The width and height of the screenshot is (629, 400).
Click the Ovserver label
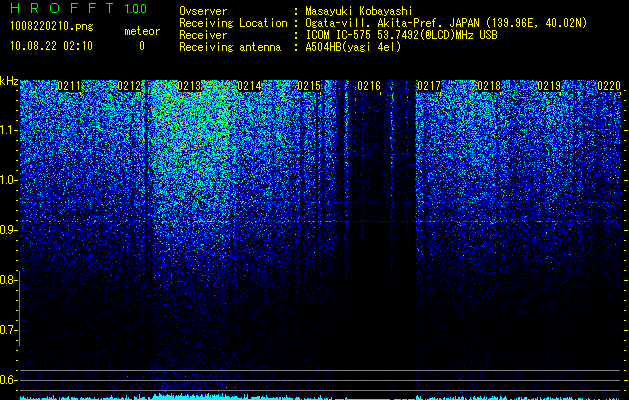pyautogui.click(x=203, y=11)
